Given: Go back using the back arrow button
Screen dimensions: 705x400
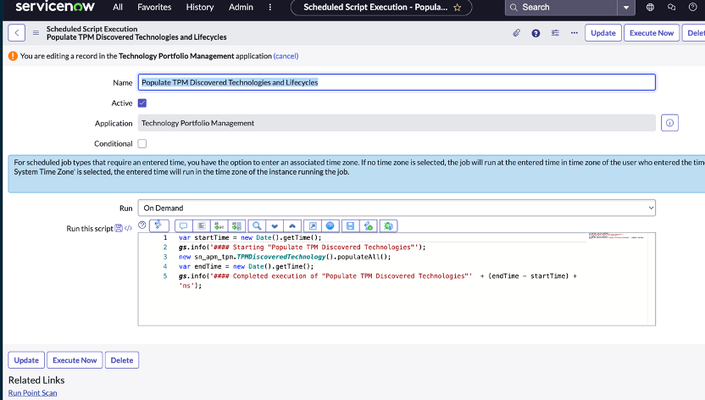Looking at the screenshot, I should [x=17, y=33].
